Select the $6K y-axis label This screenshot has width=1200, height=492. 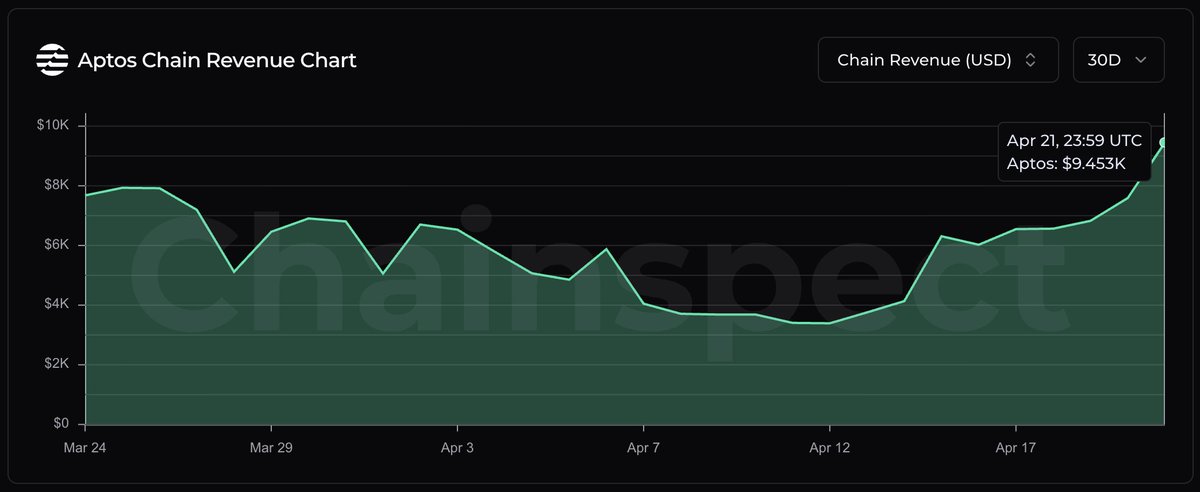[x=54, y=245]
